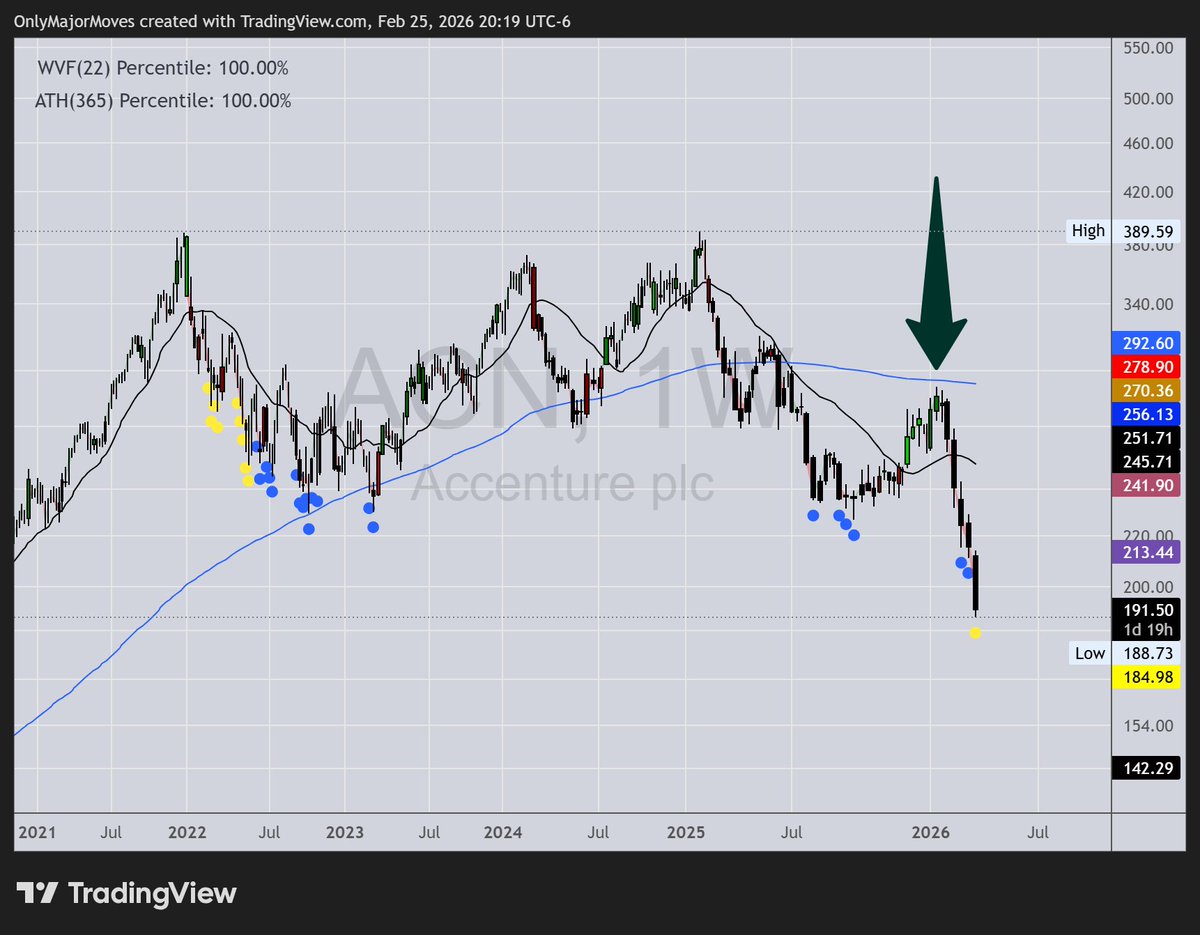Click the 200.00 price axis tick

1146,587
